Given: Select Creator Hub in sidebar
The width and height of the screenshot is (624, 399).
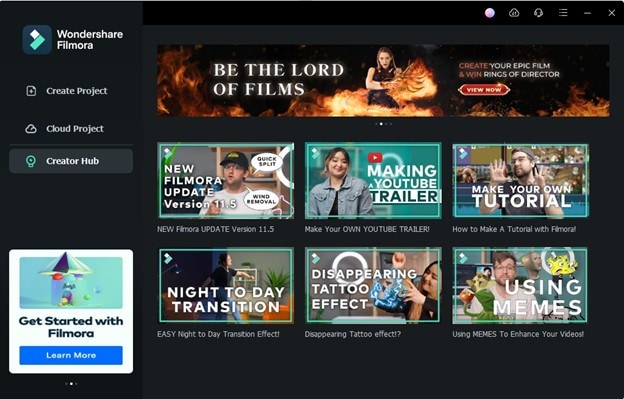Looking at the screenshot, I should 71,161.
